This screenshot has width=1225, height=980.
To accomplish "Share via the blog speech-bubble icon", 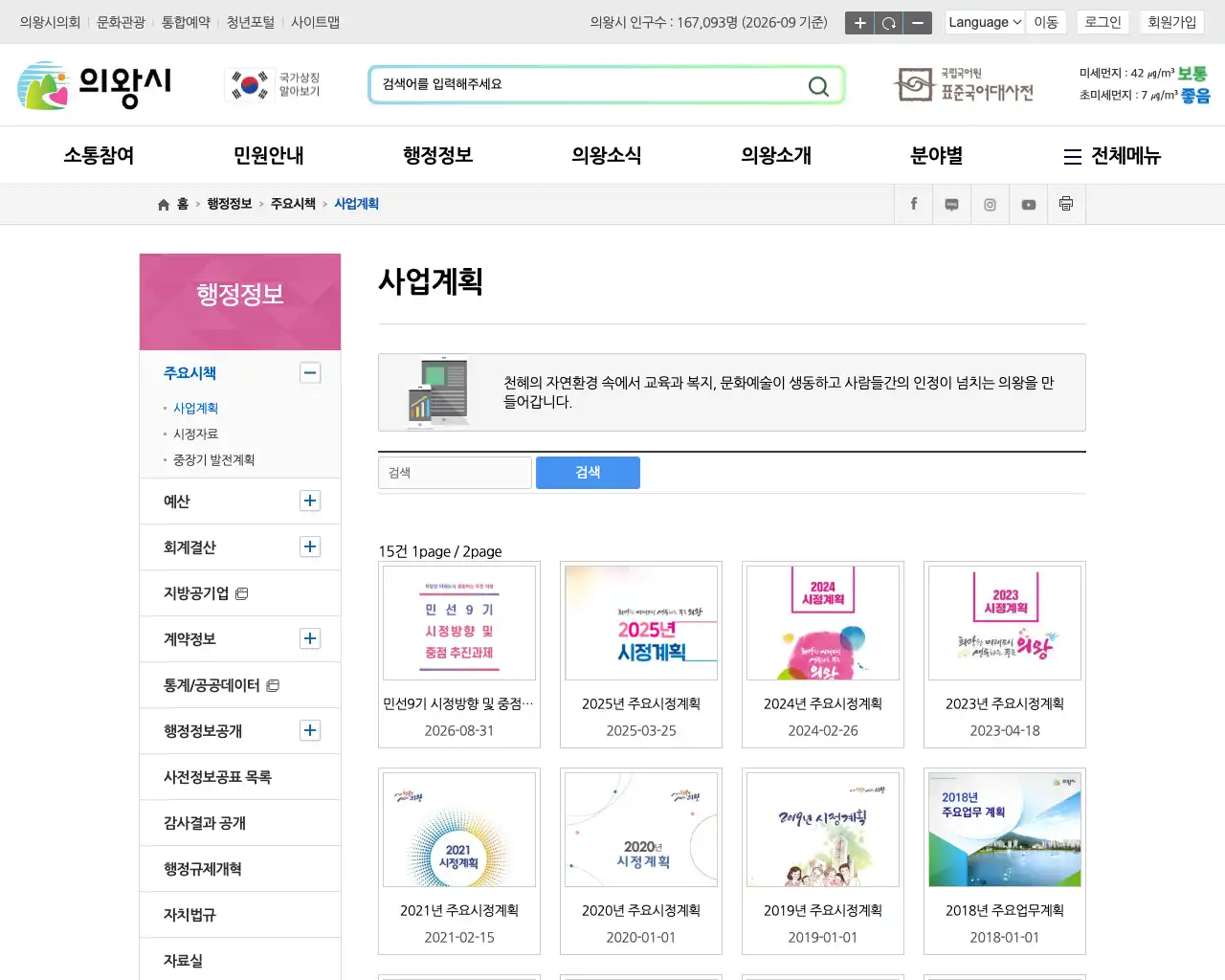I will (952, 204).
